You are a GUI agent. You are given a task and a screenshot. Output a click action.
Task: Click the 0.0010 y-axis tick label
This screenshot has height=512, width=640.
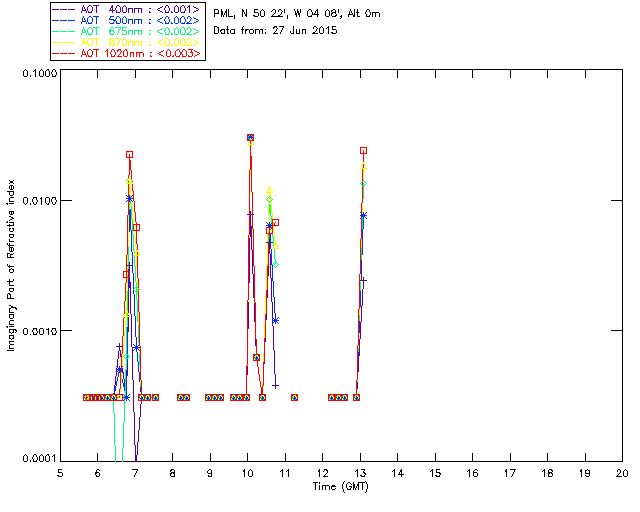pyautogui.click(x=39, y=331)
